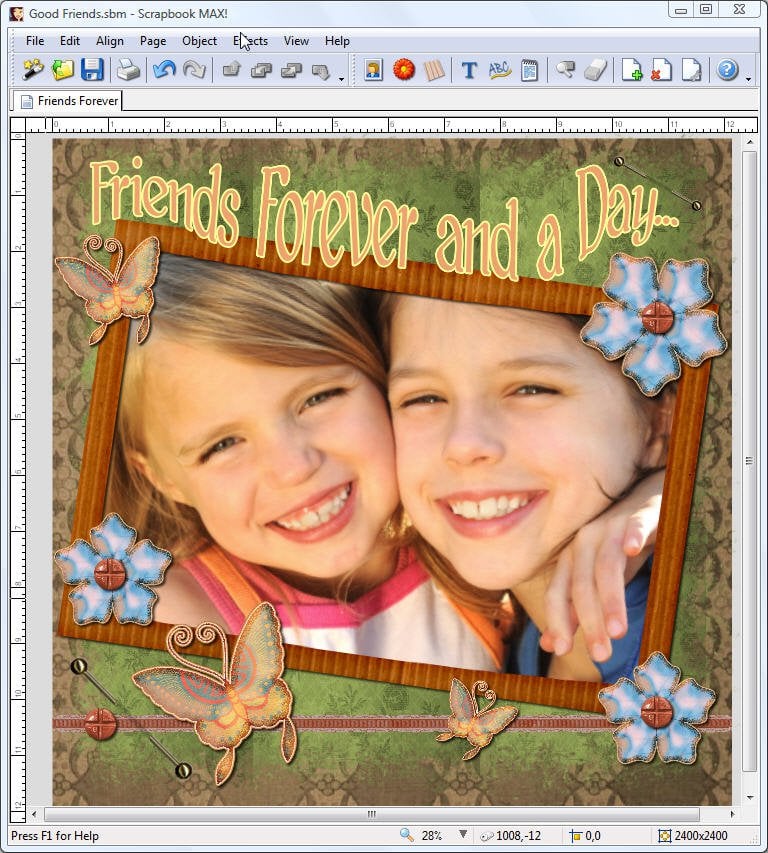Click the vertical scrollbar up arrow
The height and width of the screenshot is (853, 768).
click(750, 142)
